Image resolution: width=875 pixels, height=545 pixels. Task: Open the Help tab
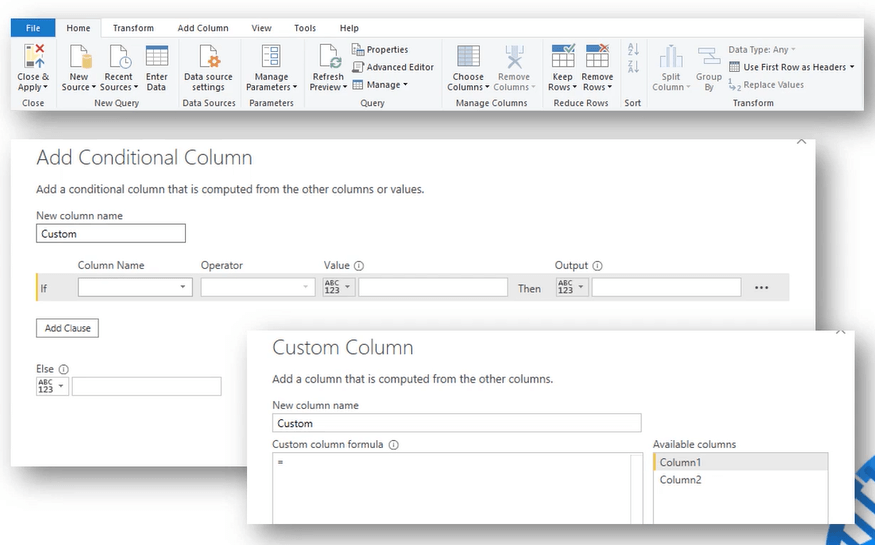[x=349, y=28]
